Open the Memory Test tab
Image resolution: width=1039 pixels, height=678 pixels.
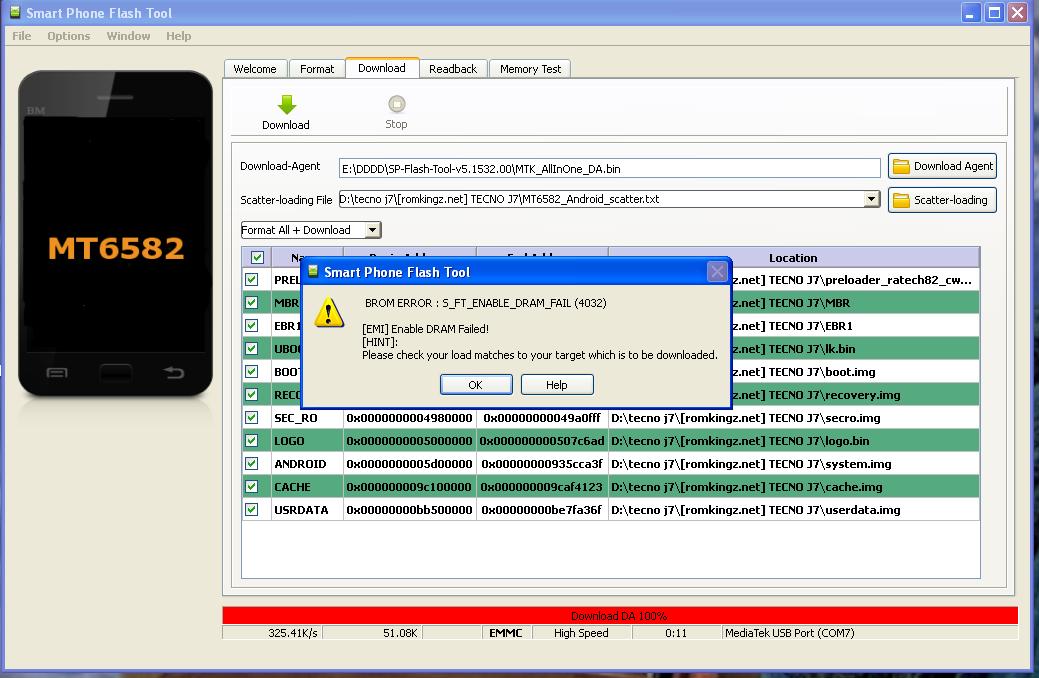[530, 69]
